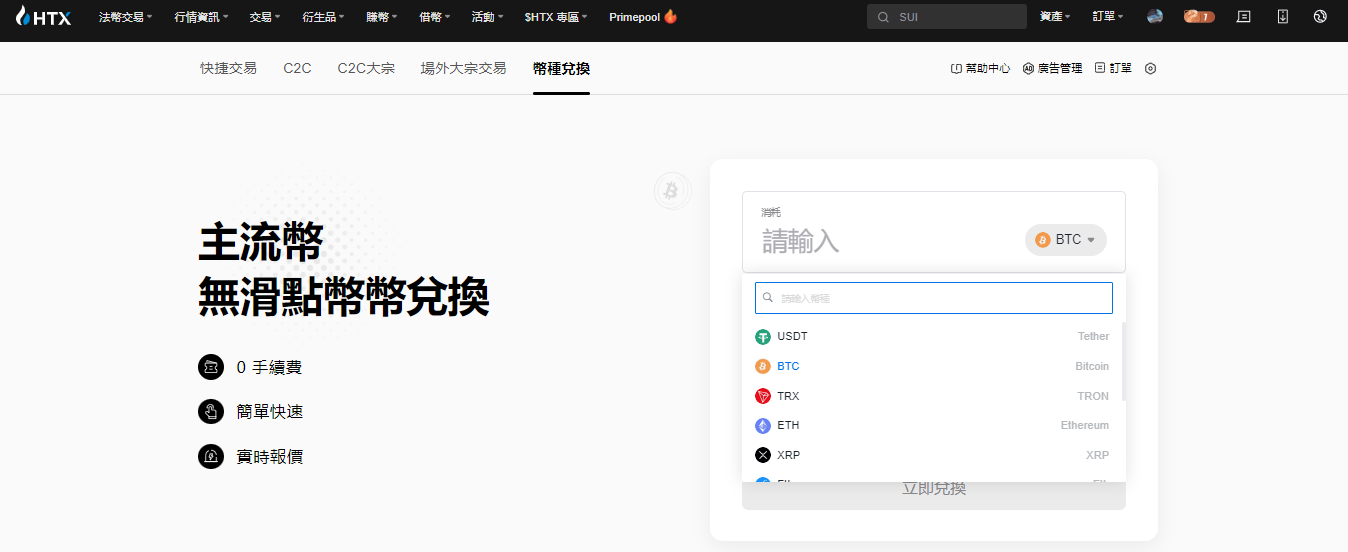Go to the Primepool page

(x=642, y=17)
